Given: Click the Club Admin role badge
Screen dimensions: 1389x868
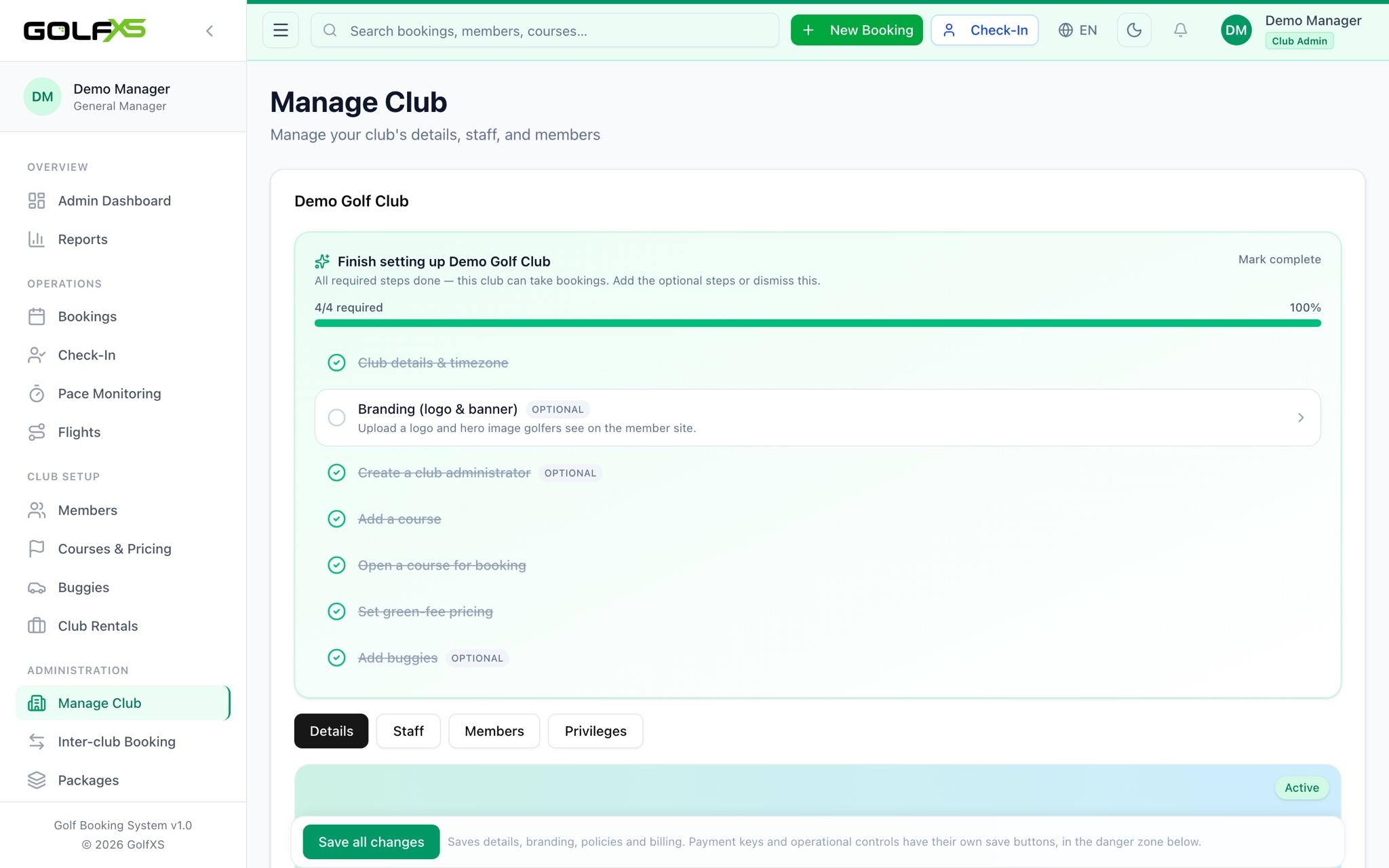Looking at the screenshot, I should click(1299, 41).
